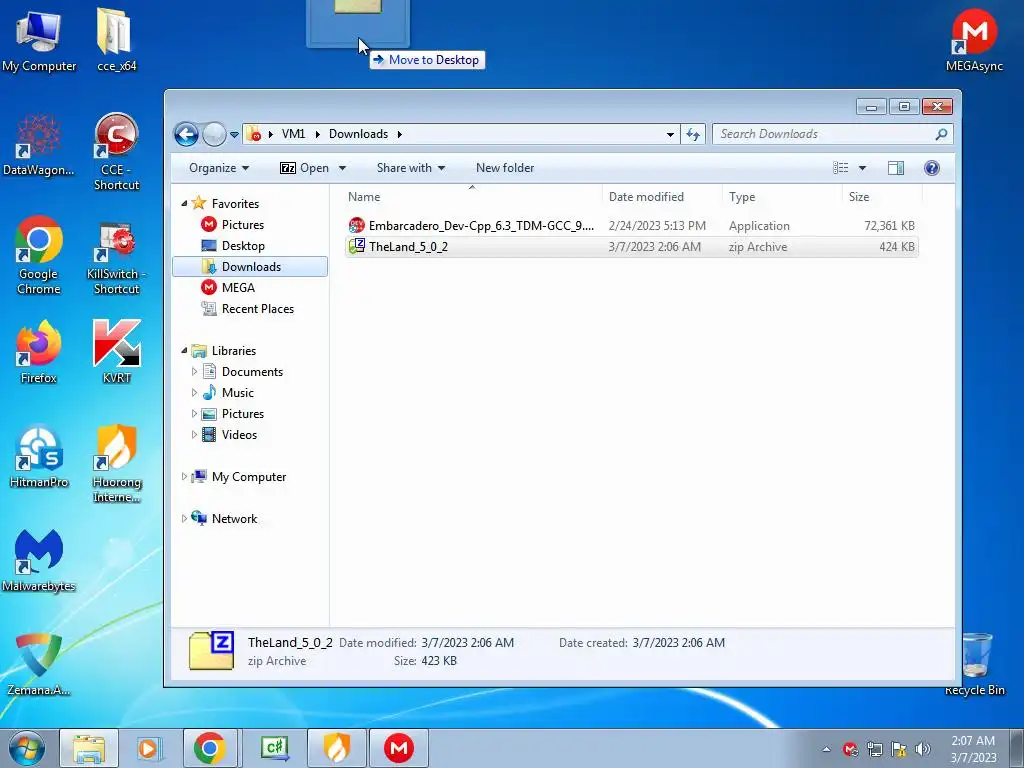1024x768 pixels.
Task: Click the New folder button
Action: 505,168
